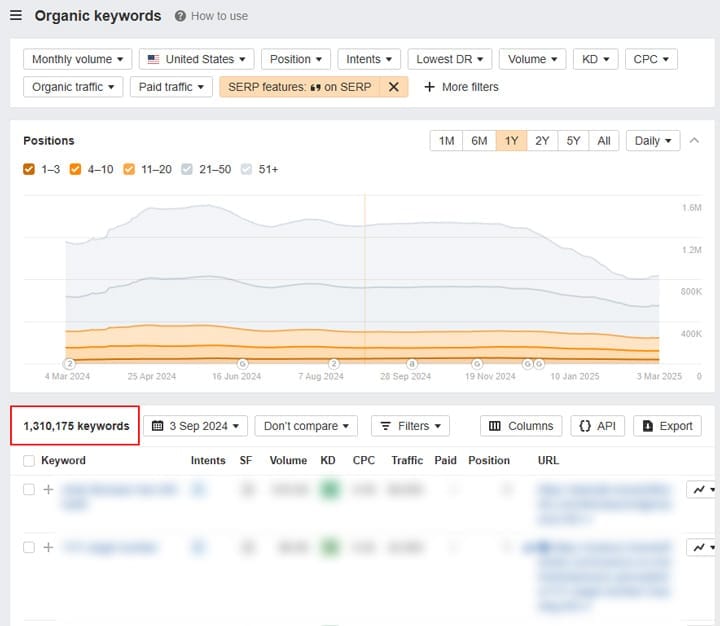Sort by the KD column header

[x=328, y=460]
